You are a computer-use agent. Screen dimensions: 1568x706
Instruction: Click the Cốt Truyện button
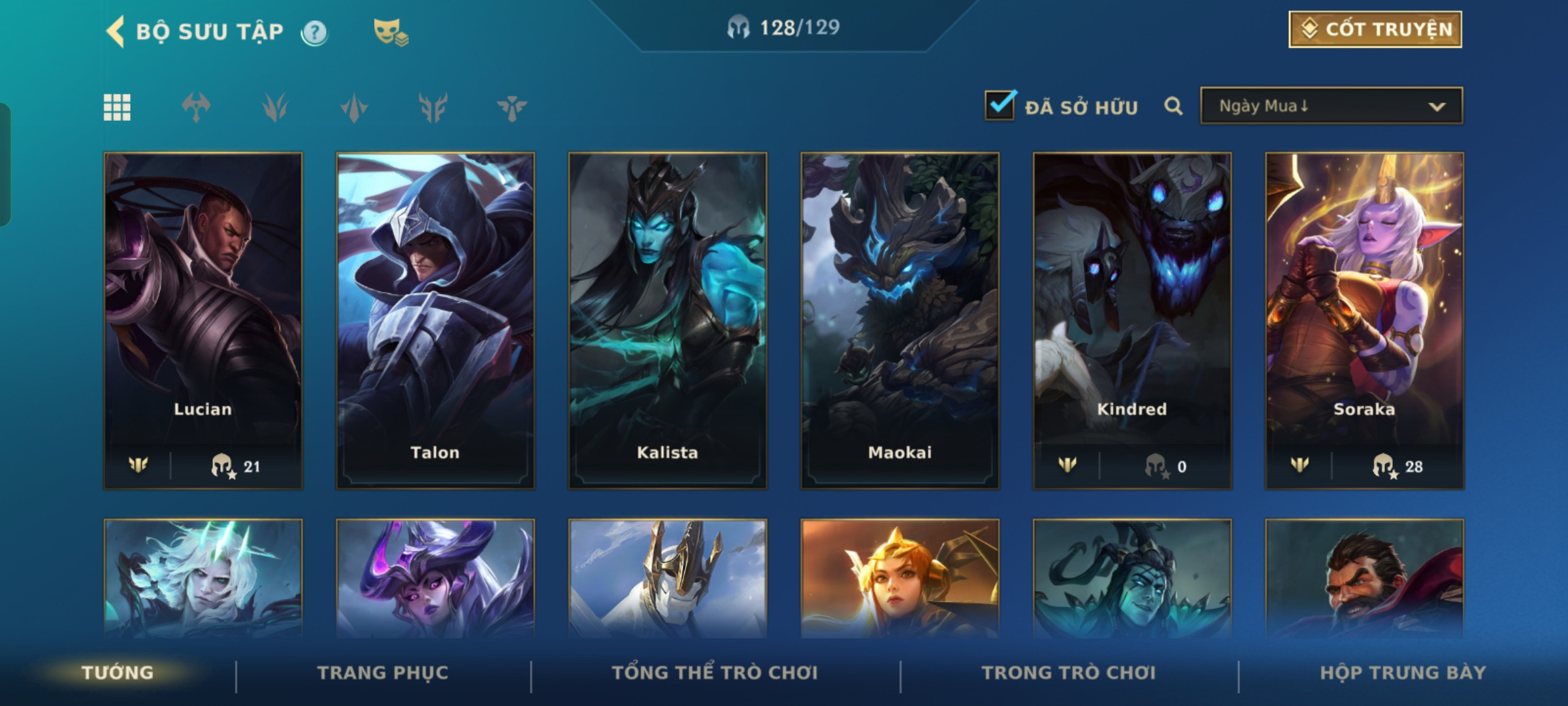pyautogui.click(x=1375, y=29)
